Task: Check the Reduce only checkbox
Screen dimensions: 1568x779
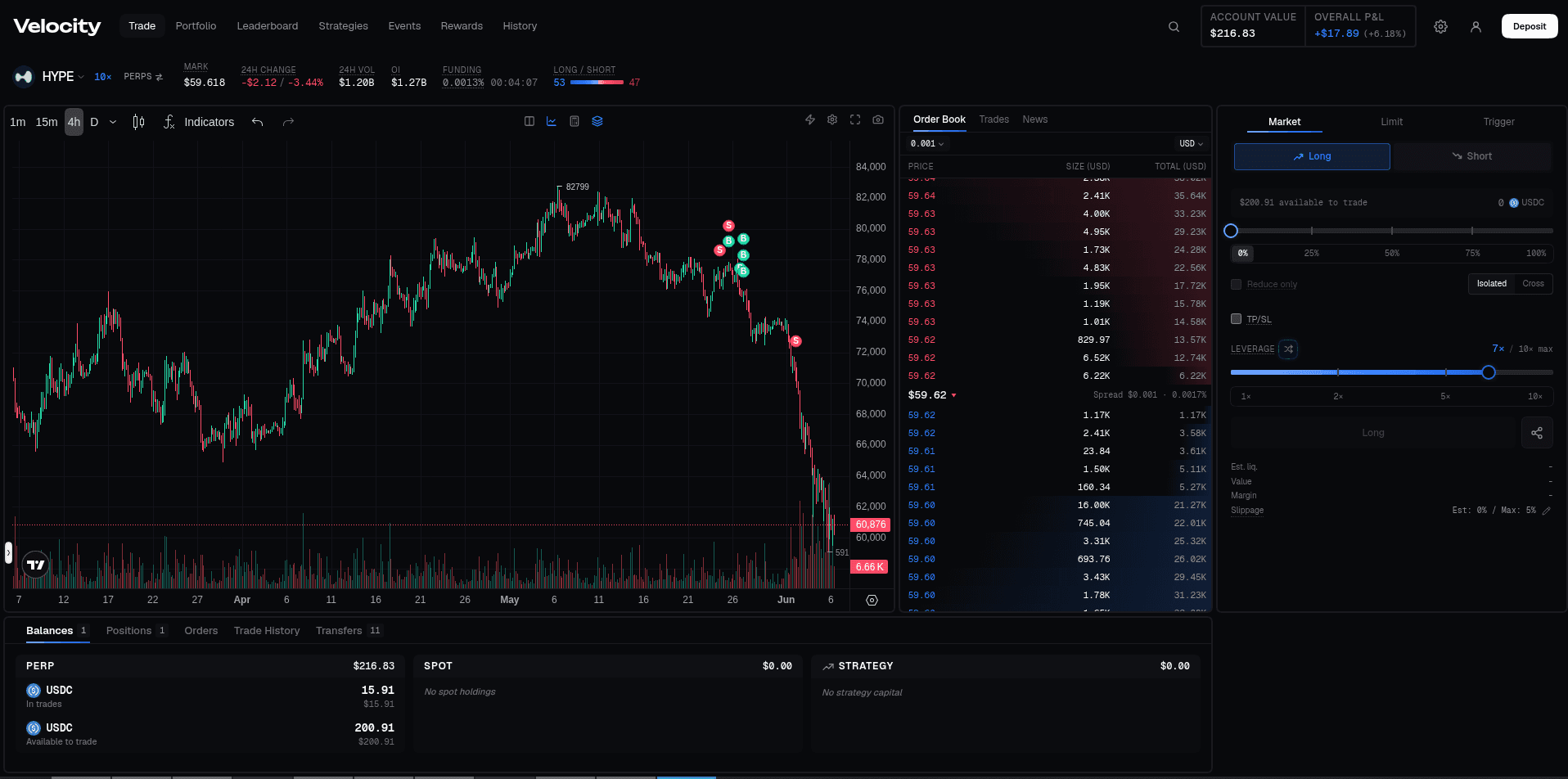Action: pos(1237,284)
